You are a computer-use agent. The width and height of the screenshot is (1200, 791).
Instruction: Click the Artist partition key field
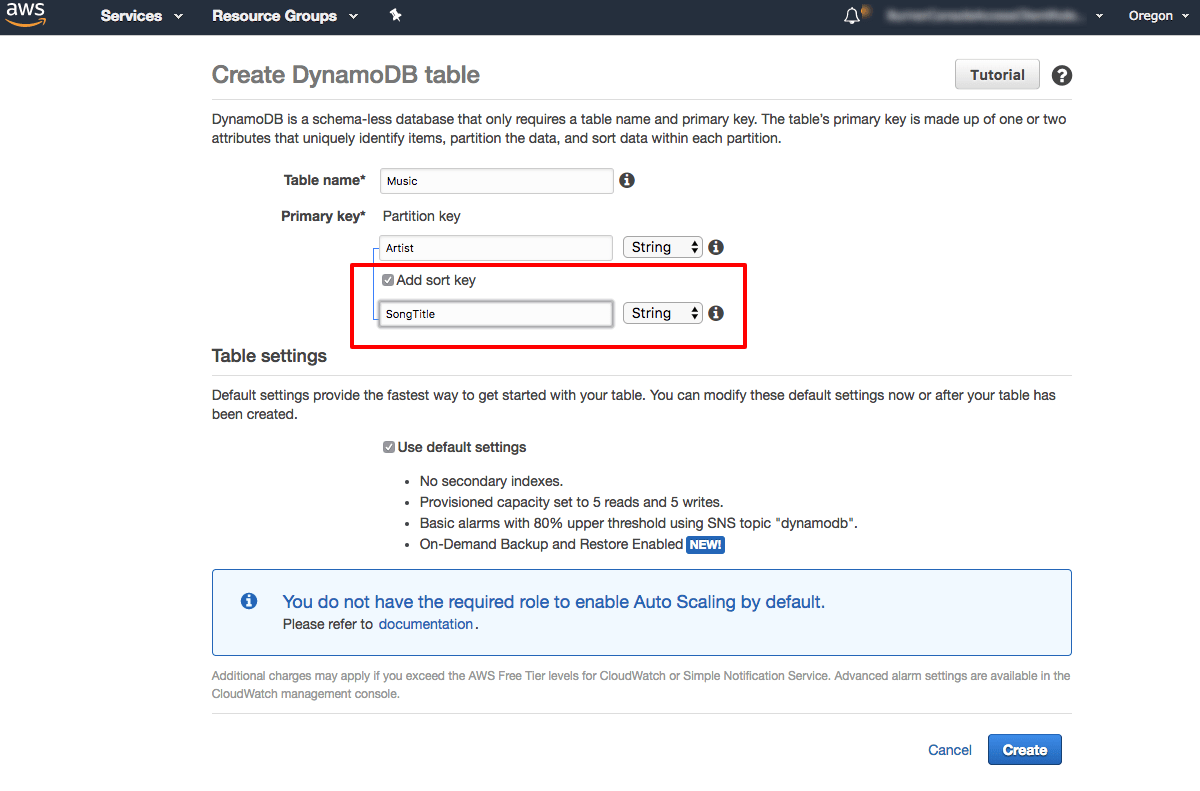pyautogui.click(x=497, y=248)
